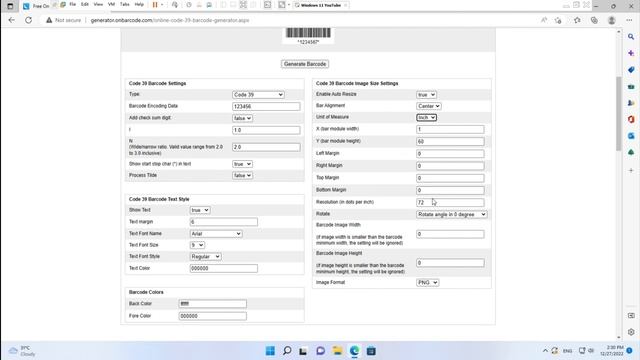The width and height of the screenshot is (640, 360).
Task: Click the Barcode Encoding Data field
Action: (266, 107)
